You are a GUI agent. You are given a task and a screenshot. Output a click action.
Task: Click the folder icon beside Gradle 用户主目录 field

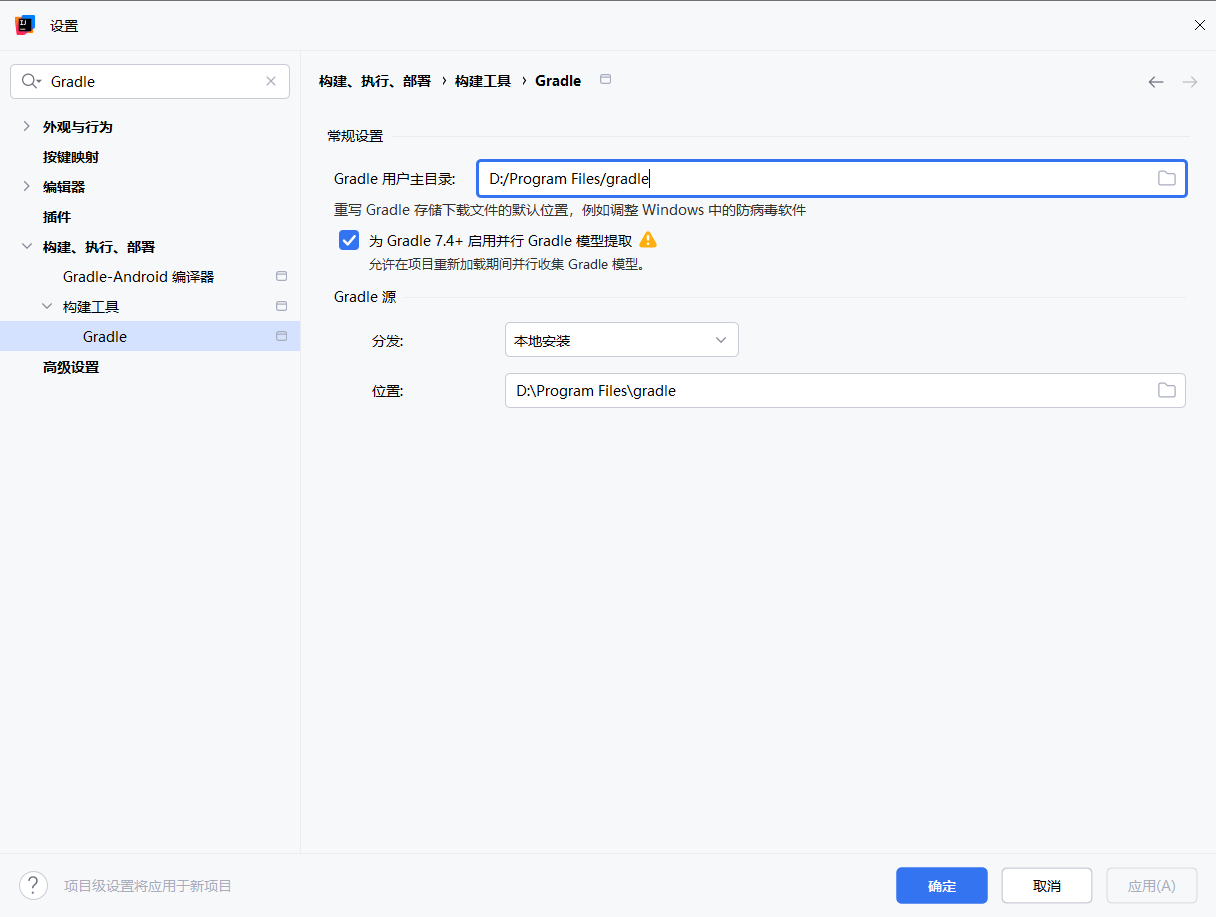coord(1166,177)
